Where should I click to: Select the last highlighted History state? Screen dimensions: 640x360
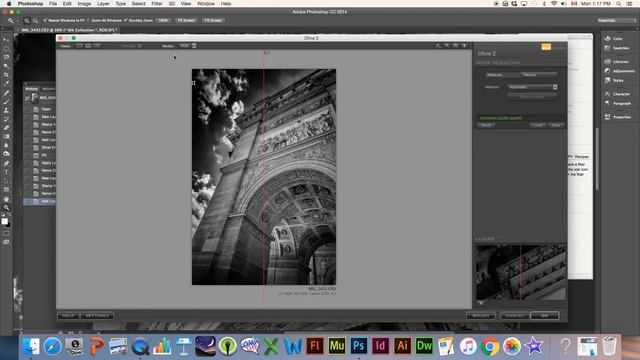pos(40,201)
